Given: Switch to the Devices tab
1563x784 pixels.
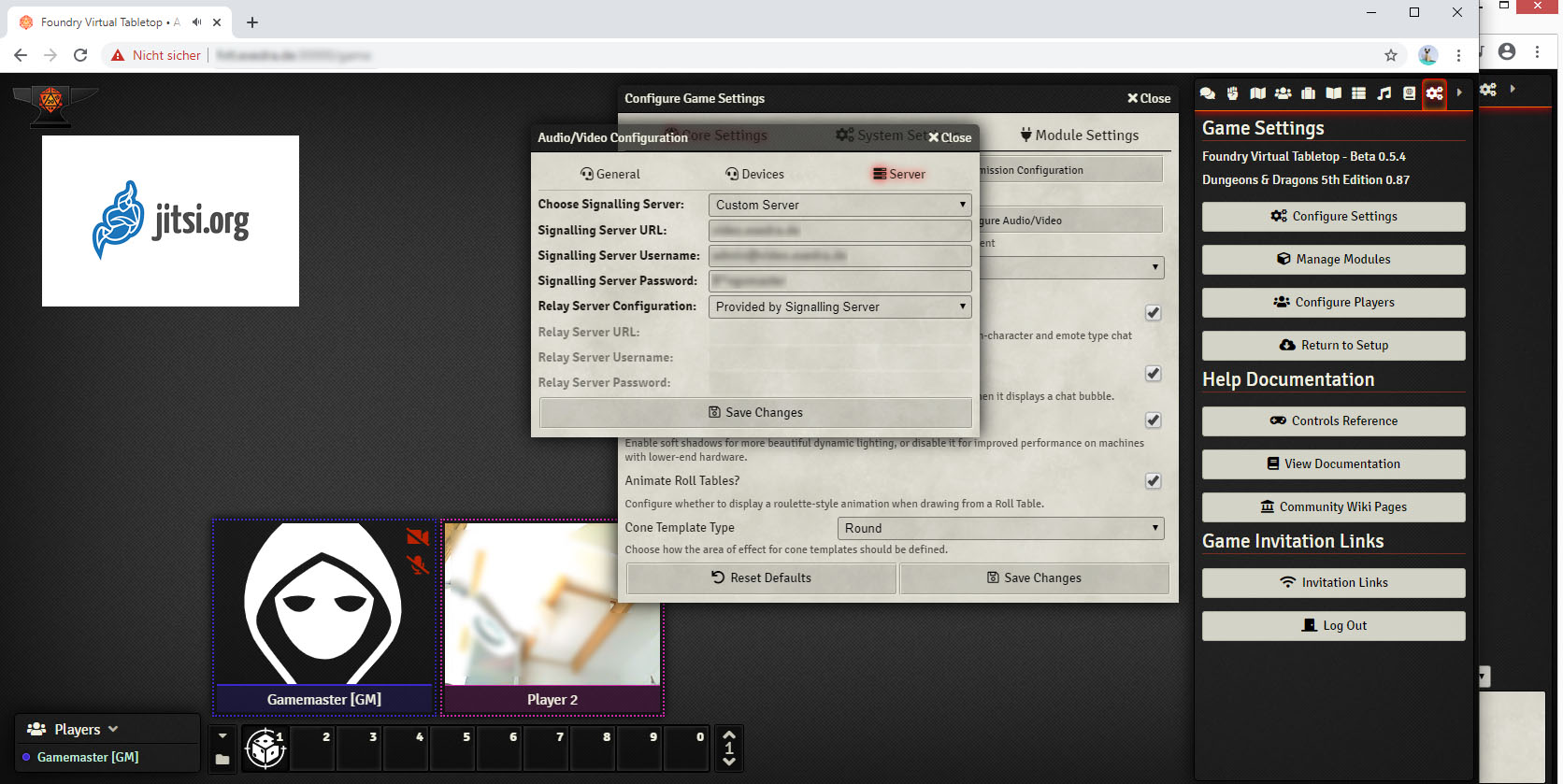Looking at the screenshot, I should coord(754,174).
